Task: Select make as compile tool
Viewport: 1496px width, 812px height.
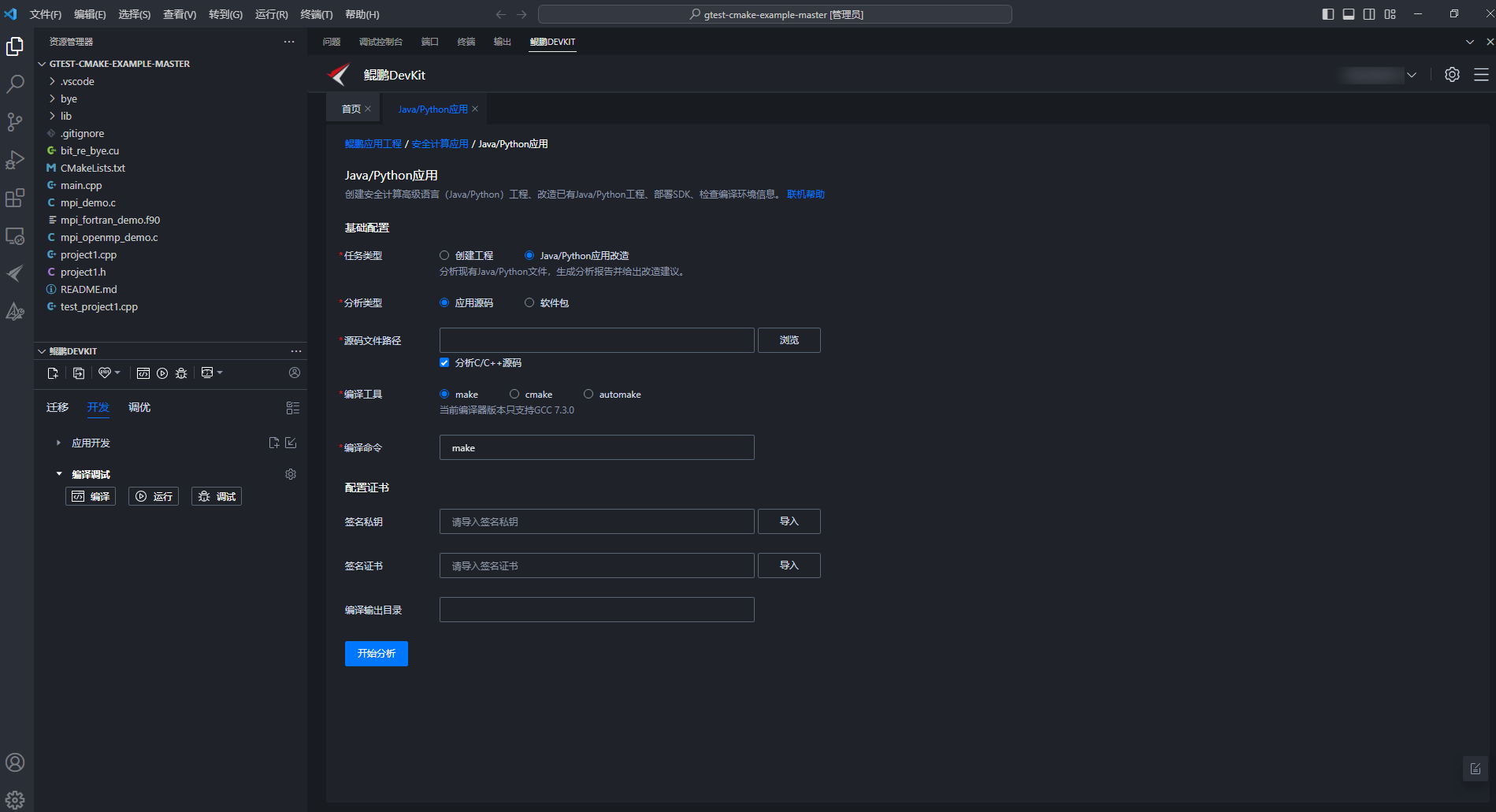Action: click(x=444, y=394)
